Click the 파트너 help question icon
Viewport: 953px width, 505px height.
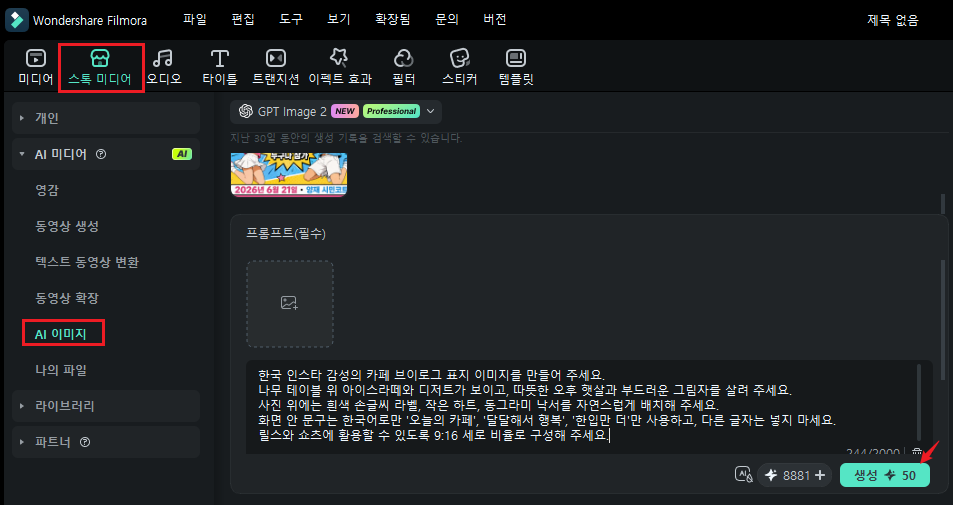[x=85, y=442]
